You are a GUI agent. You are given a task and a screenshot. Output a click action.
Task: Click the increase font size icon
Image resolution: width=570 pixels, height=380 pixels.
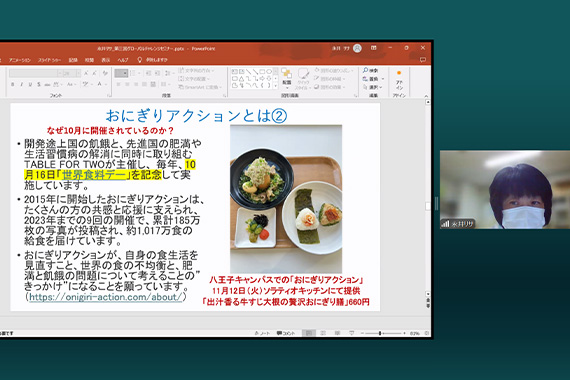pyautogui.click(x=86, y=73)
